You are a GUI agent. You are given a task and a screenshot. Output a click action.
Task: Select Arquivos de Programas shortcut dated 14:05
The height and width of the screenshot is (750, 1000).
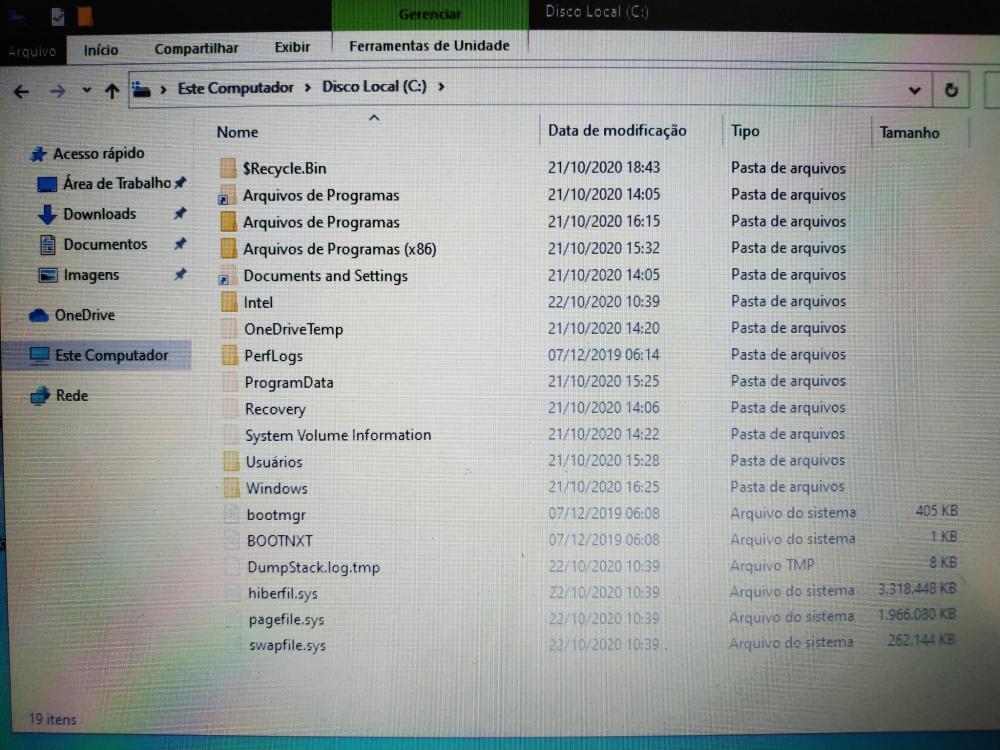coord(321,195)
